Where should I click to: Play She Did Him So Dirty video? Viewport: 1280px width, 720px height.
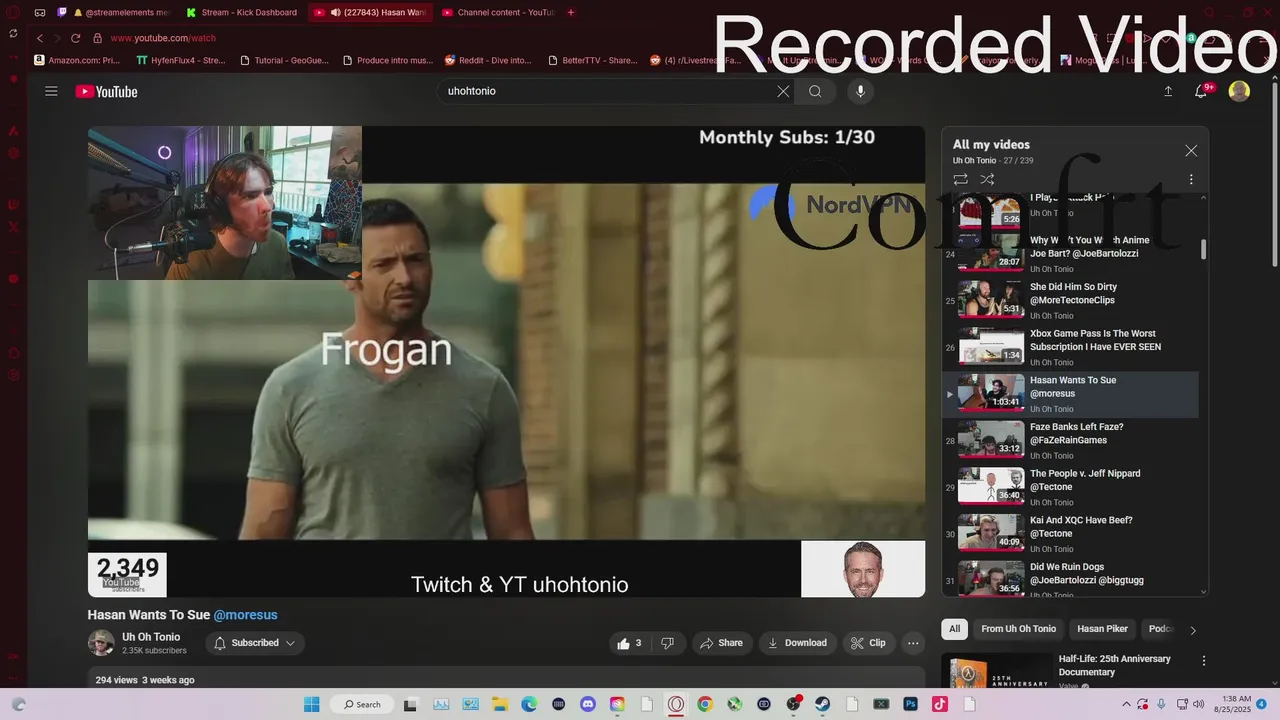(1071, 300)
